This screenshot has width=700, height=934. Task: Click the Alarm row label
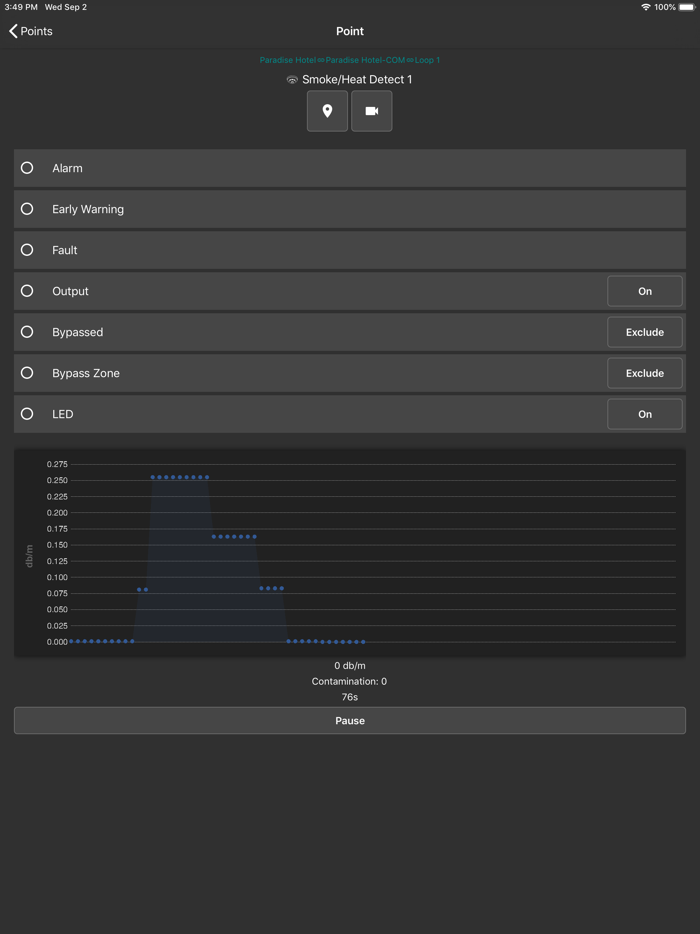pyautogui.click(x=67, y=168)
